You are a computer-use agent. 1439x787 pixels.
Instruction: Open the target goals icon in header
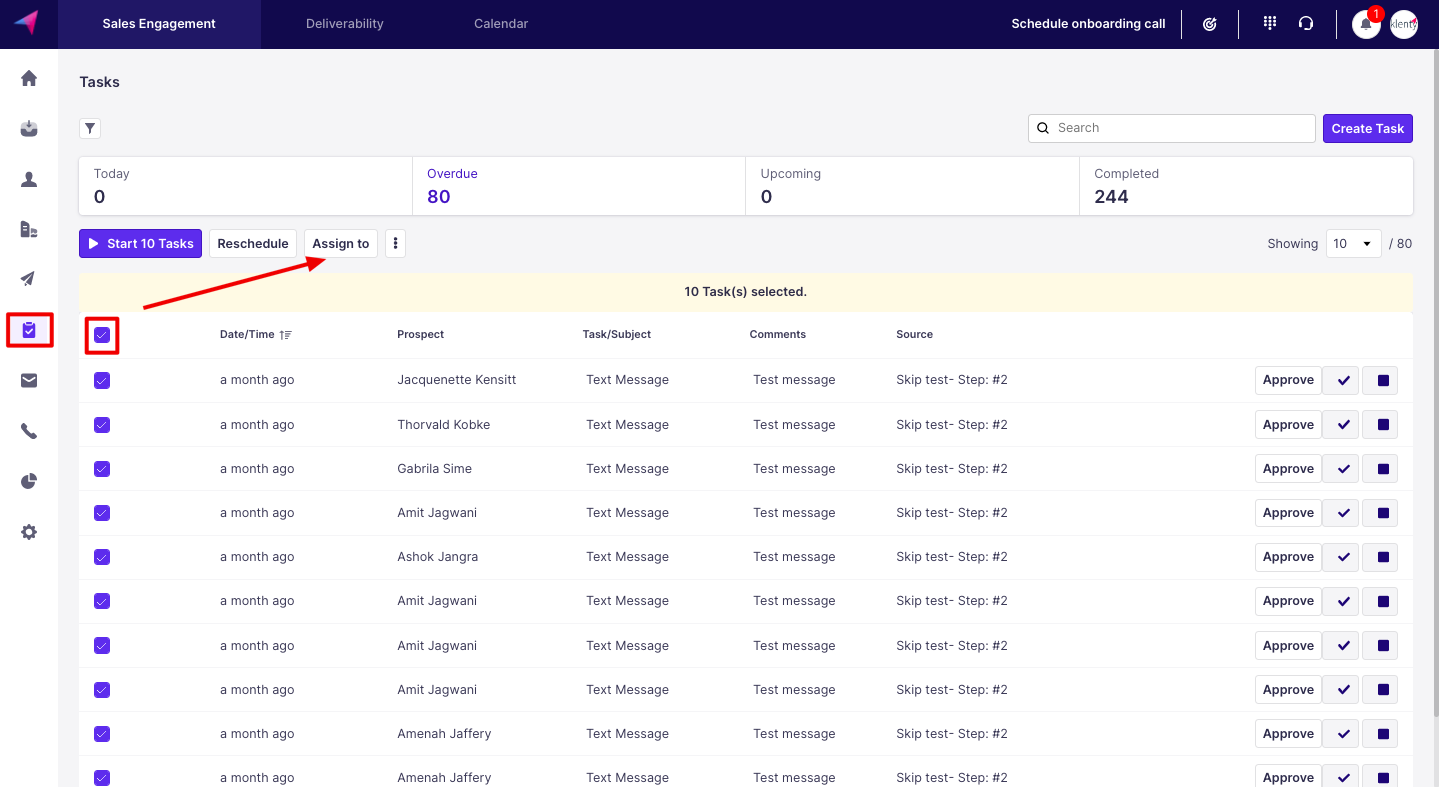pyautogui.click(x=1210, y=24)
